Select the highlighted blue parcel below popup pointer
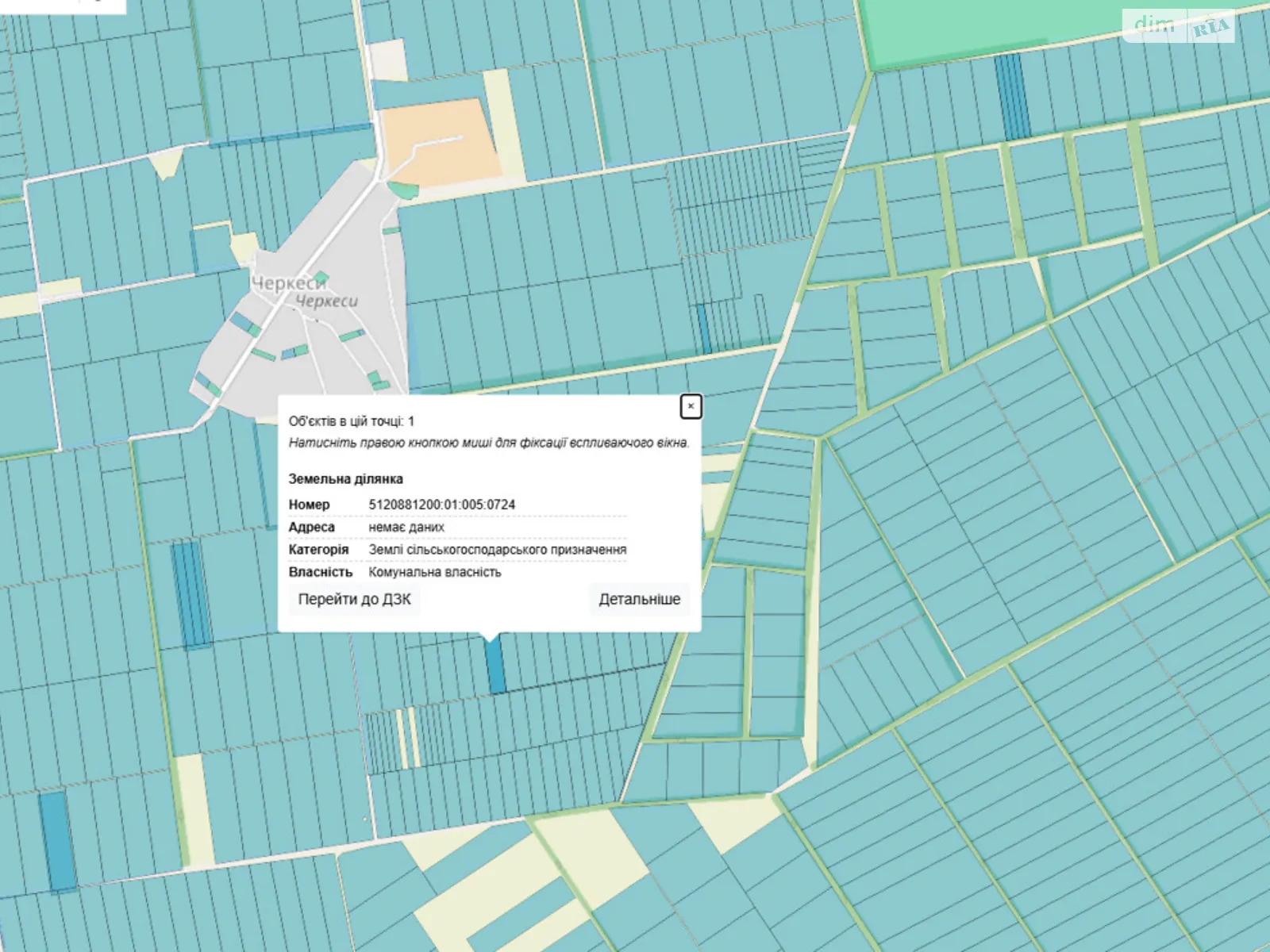 pyautogui.click(x=495, y=666)
